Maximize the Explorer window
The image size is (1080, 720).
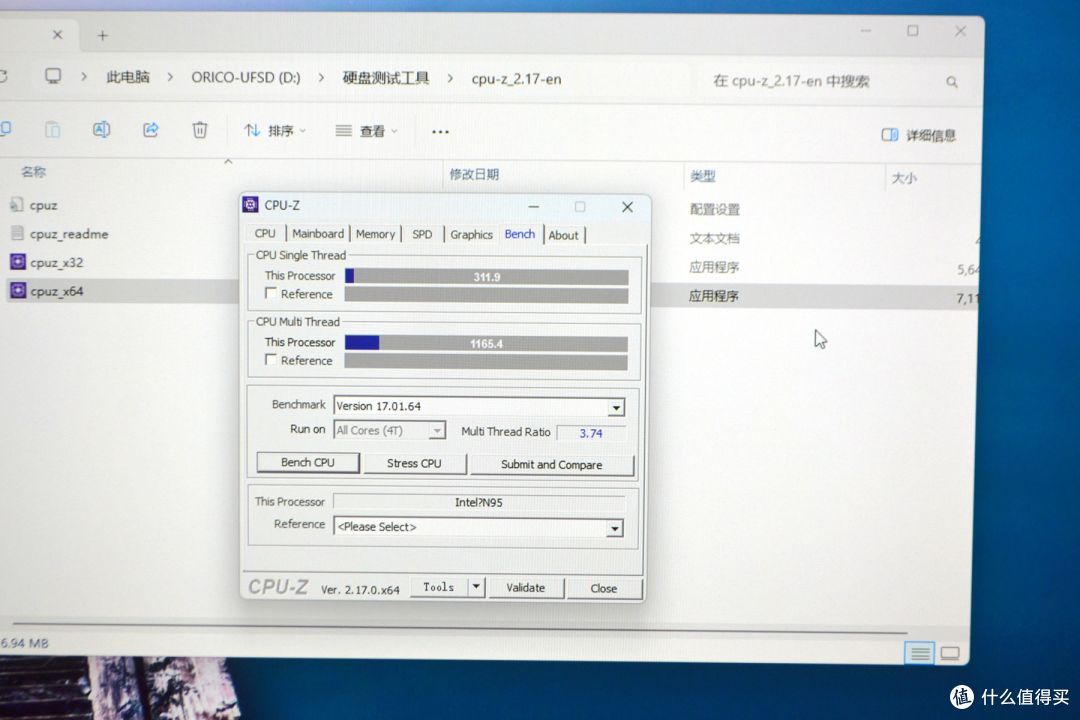coord(913,31)
